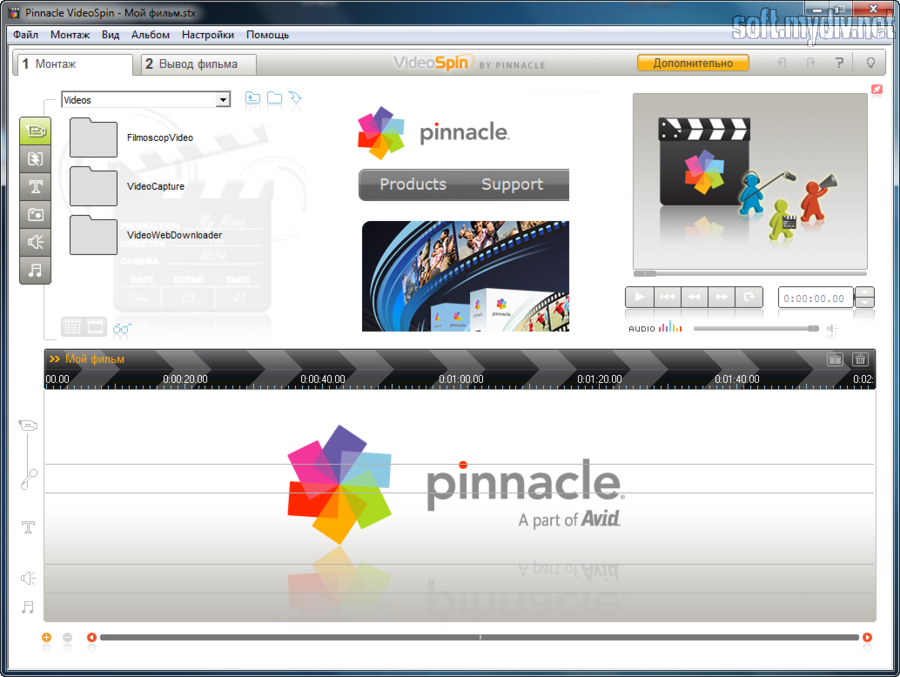The width and height of the screenshot is (900, 677).
Task: Click the sound effects track speaker icon
Action: (x=28, y=578)
